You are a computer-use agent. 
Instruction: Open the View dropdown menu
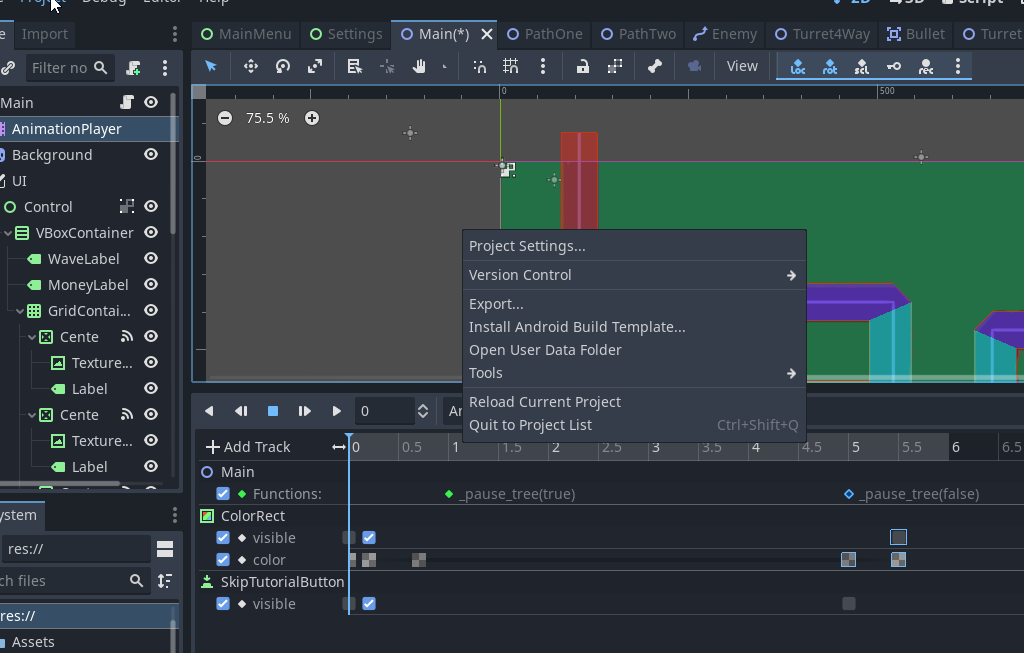[x=742, y=66]
